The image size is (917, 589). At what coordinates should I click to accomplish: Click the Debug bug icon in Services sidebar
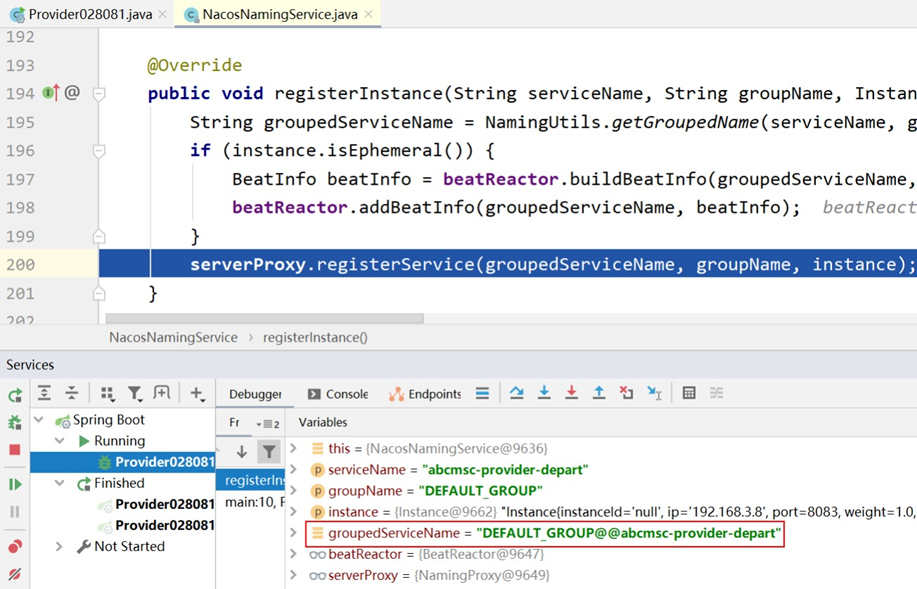[15, 422]
